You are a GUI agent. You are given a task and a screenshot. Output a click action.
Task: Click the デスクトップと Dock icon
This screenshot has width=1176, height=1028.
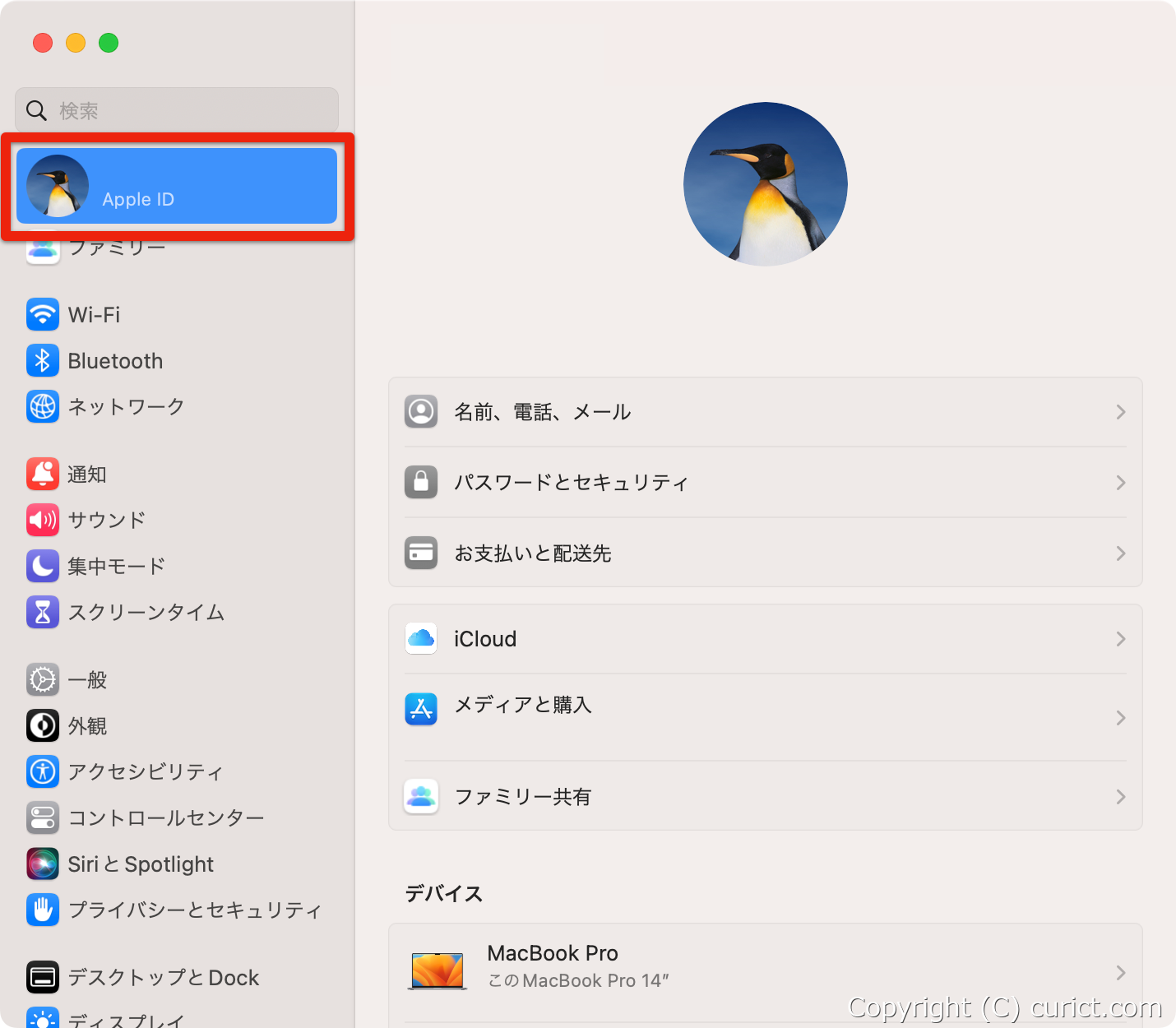click(43, 977)
